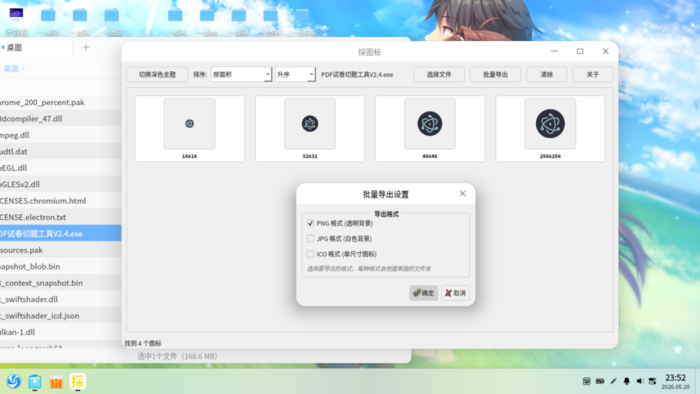Open the computer icon on desktop
700x394 pixels.
[16, 21]
